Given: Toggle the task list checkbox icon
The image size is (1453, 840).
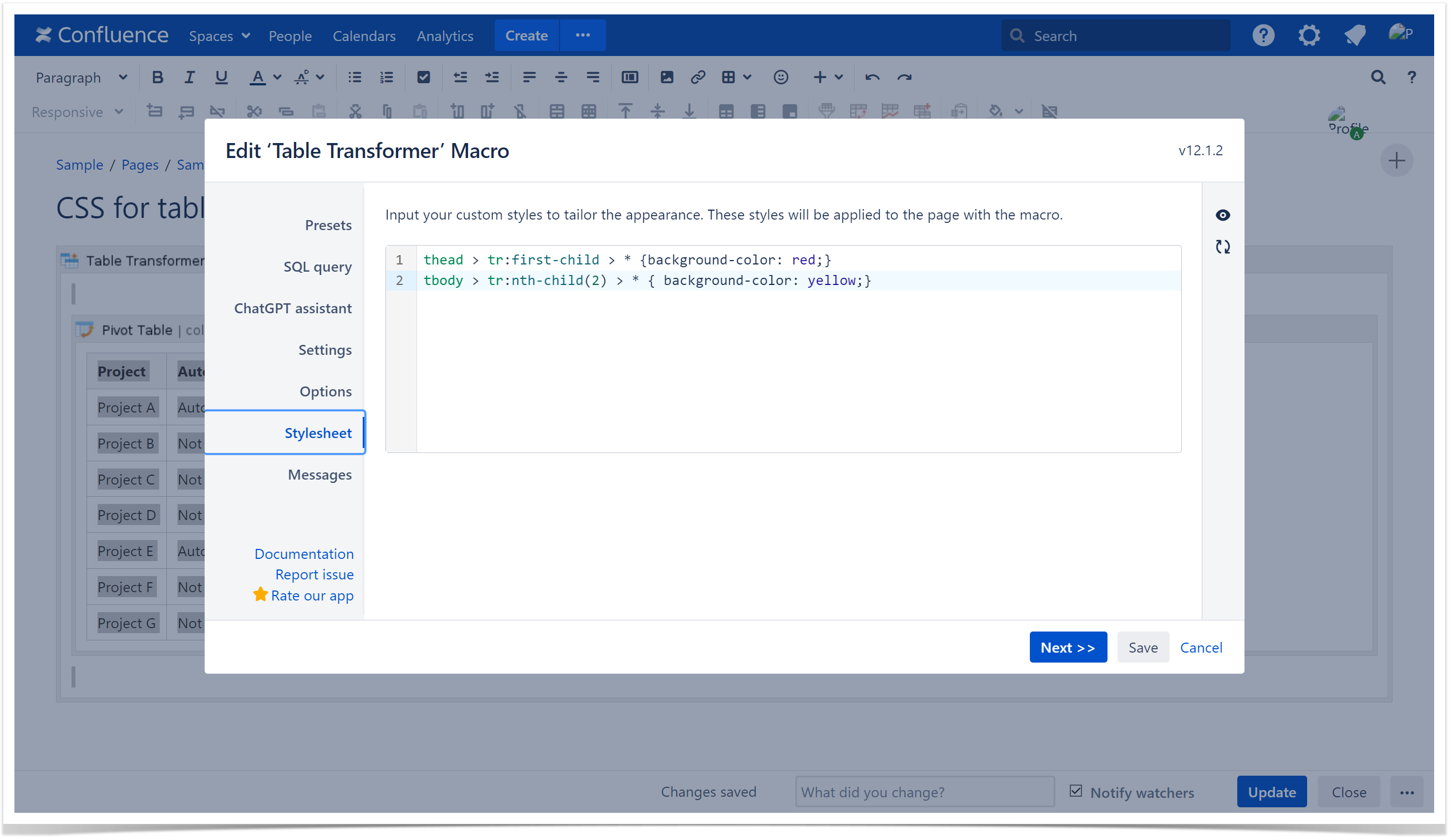Looking at the screenshot, I should (423, 77).
